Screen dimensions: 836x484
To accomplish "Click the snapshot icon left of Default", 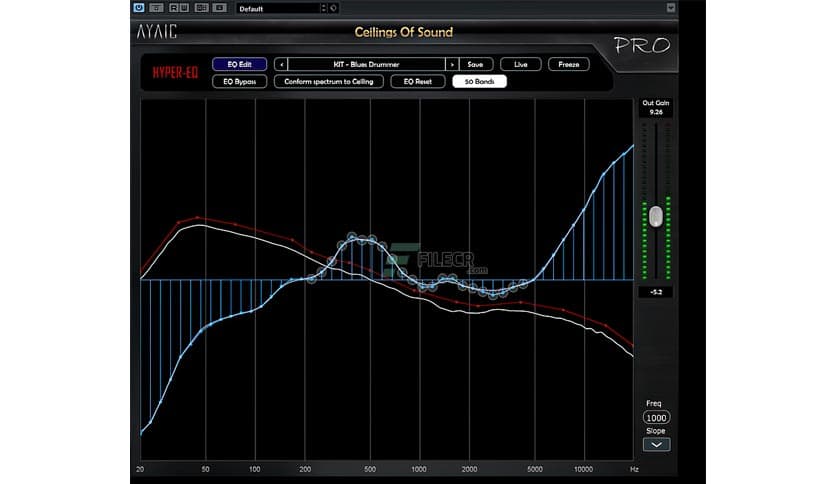I will click(x=219, y=7).
